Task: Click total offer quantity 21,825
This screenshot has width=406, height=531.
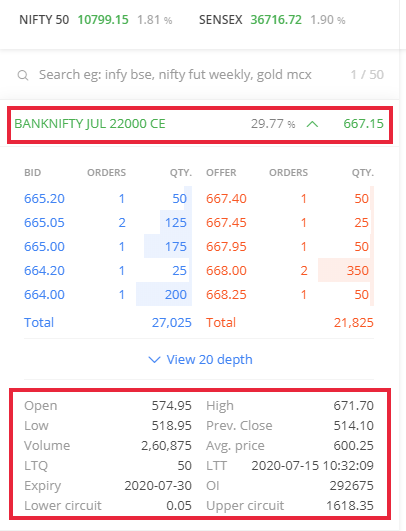Action: [x=354, y=323]
